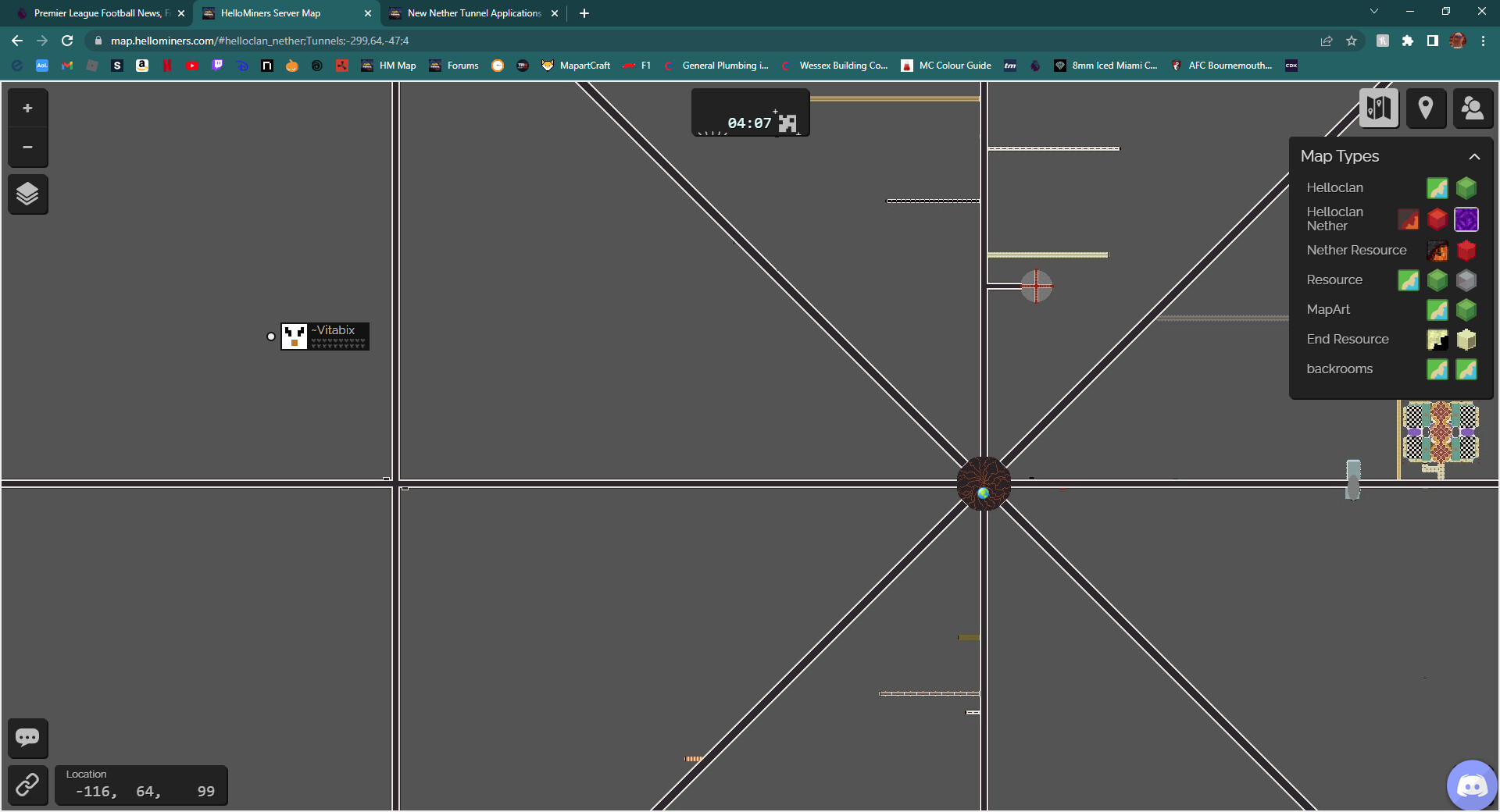The image size is (1500, 812).
Task: Switch to the Premier League Football News tab
Action: (98, 13)
